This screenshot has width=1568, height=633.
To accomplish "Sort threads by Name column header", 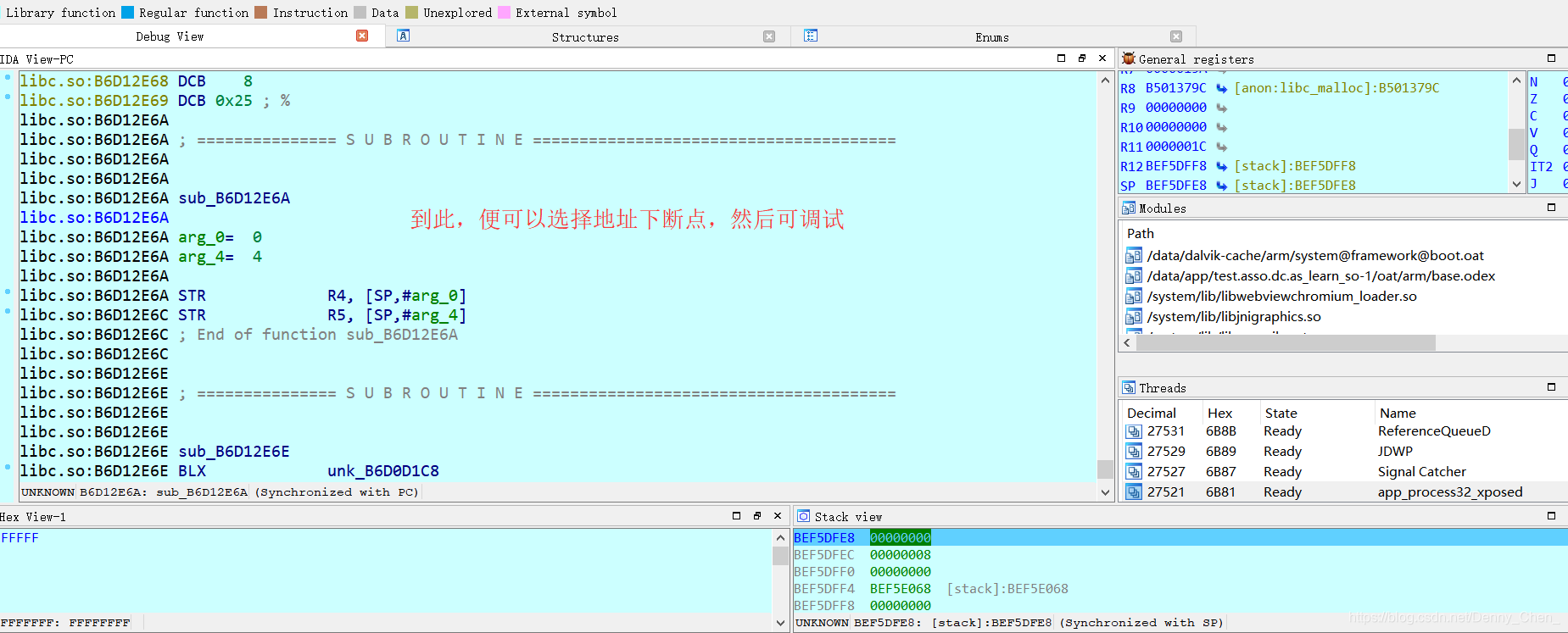I will (x=1398, y=414).
